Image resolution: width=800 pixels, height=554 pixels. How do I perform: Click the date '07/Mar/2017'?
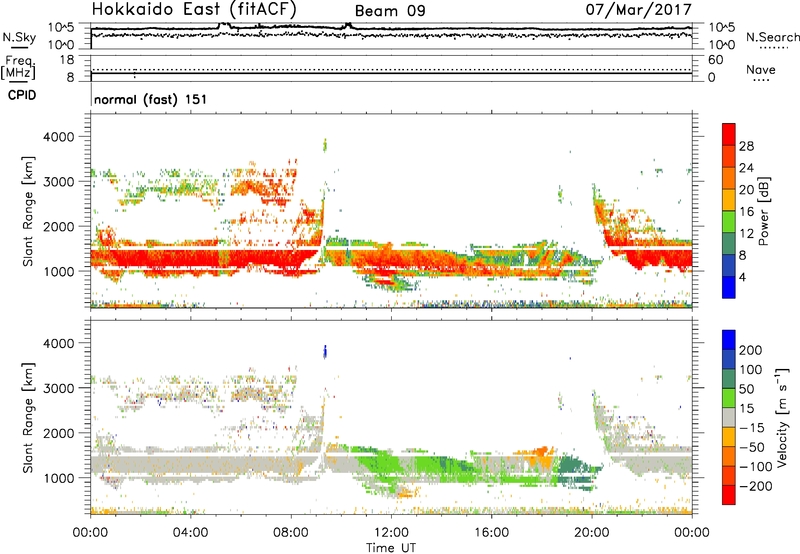(x=638, y=9)
